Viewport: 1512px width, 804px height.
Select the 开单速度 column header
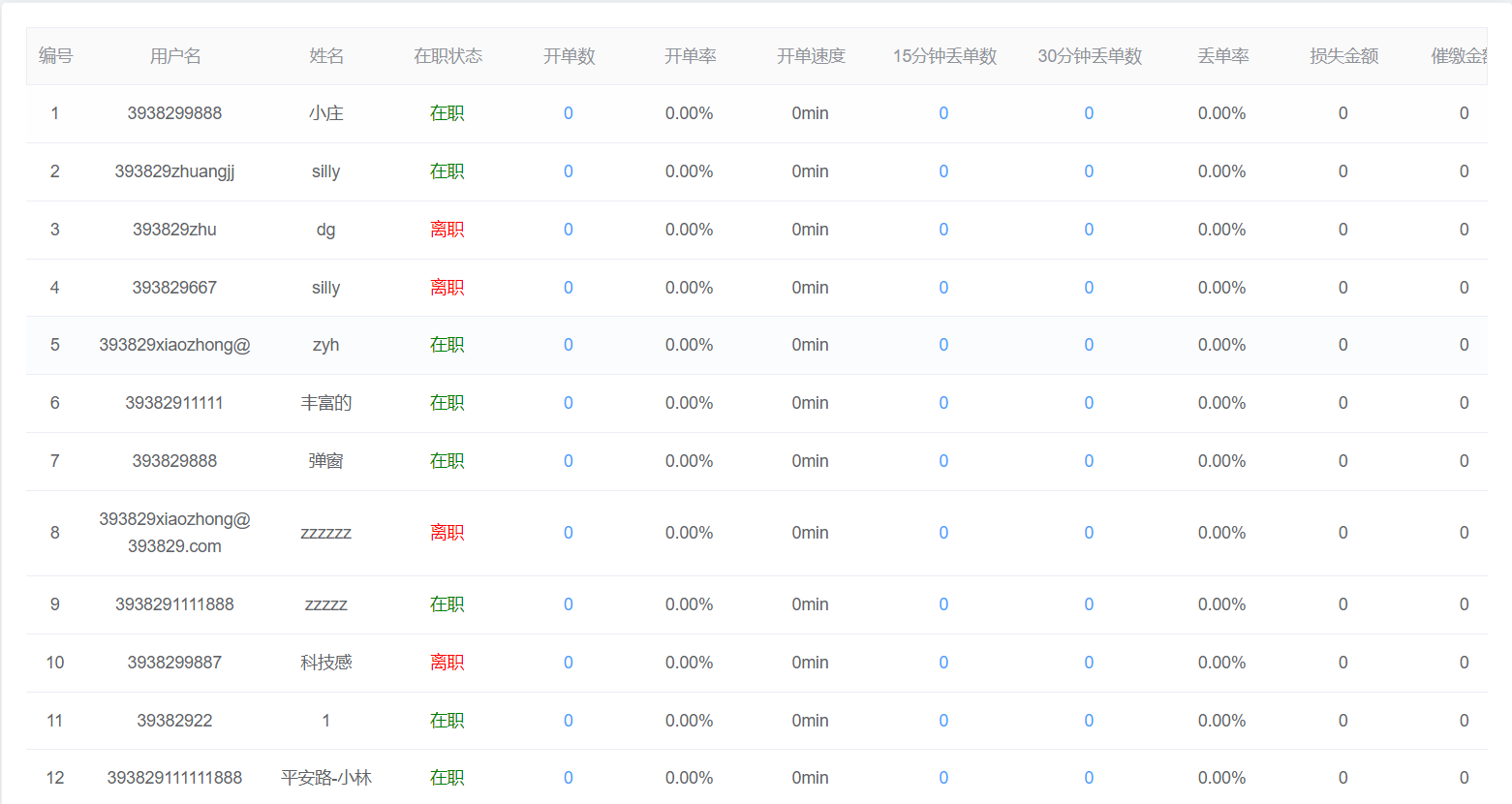[811, 56]
